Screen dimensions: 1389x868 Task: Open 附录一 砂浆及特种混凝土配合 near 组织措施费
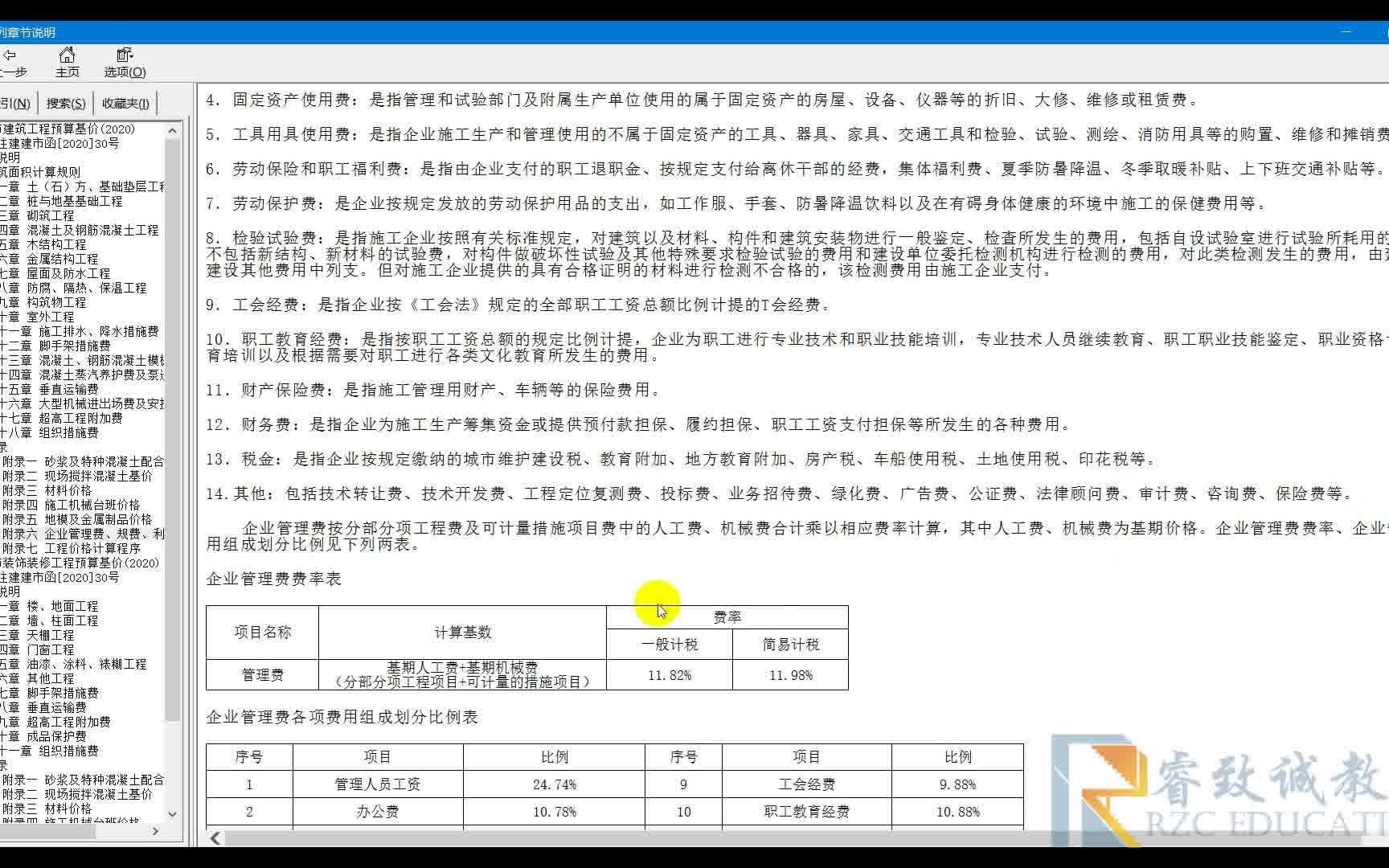click(x=83, y=461)
